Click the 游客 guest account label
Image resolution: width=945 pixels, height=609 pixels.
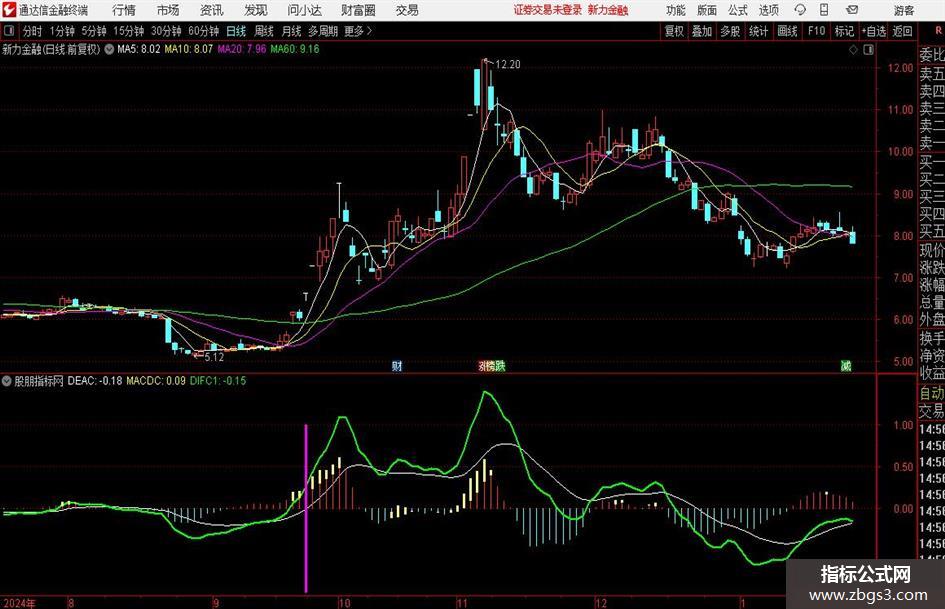coord(903,10)
